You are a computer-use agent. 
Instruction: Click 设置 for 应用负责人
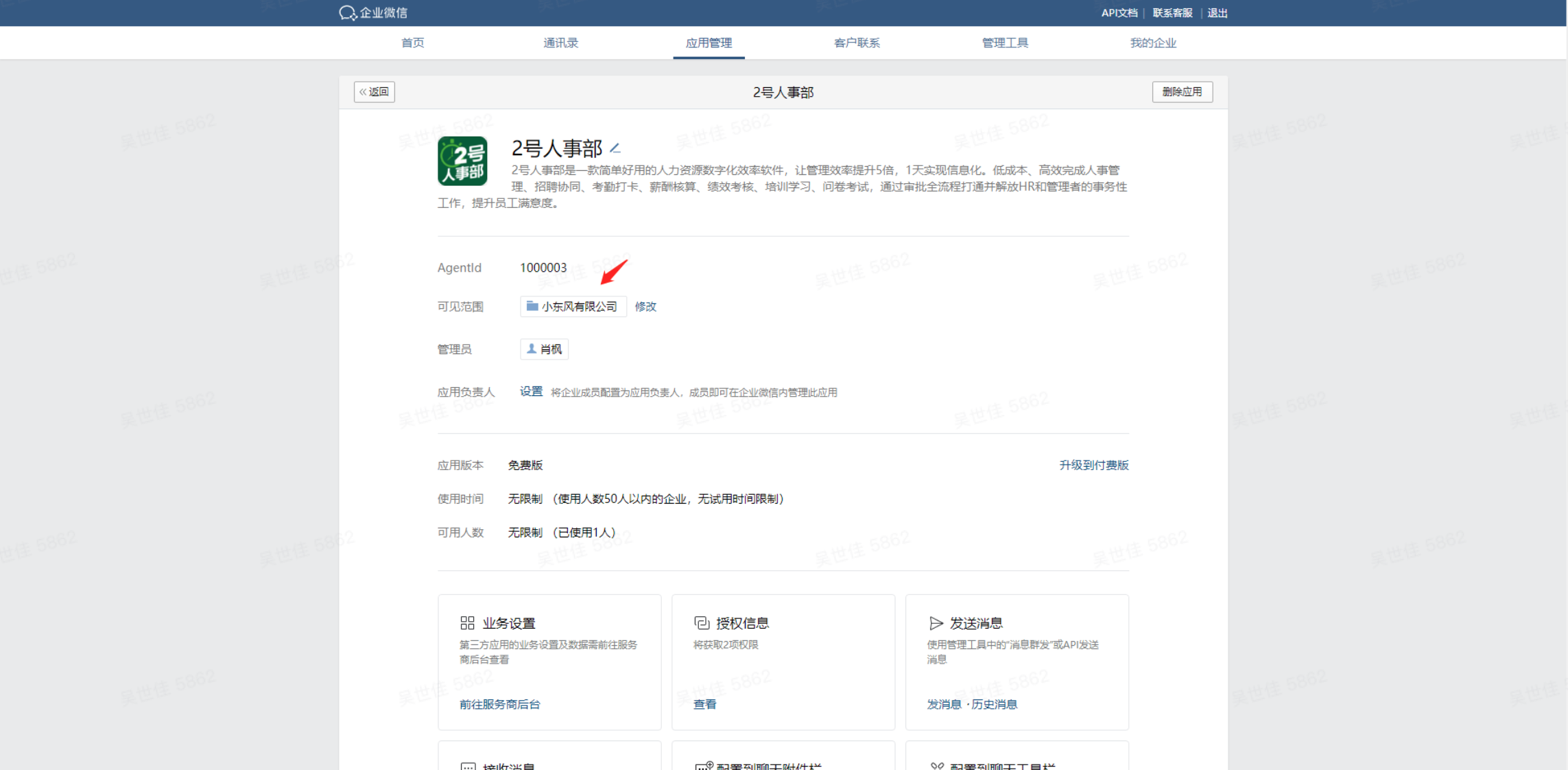531,391
